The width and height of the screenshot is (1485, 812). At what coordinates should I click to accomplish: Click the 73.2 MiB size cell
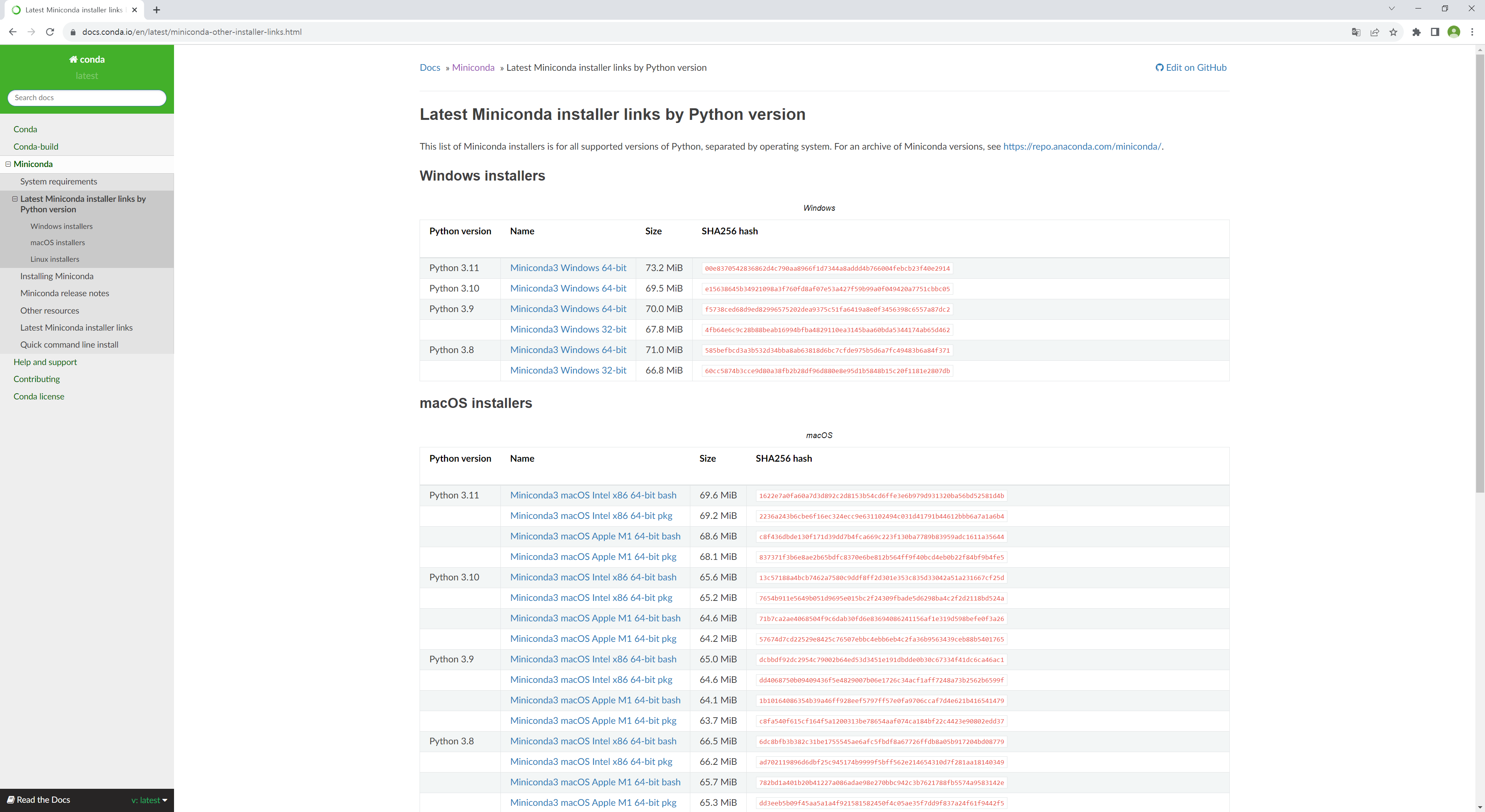[664, 268]
